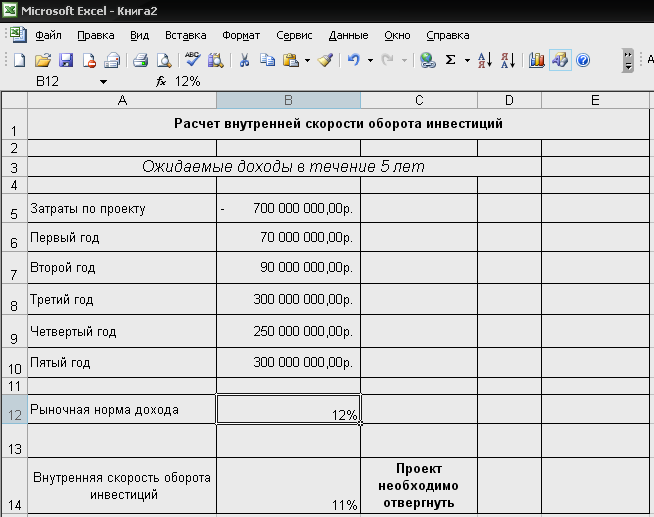The image size is (654, 517).
Task: Select column D header
Action: [509, 100]
